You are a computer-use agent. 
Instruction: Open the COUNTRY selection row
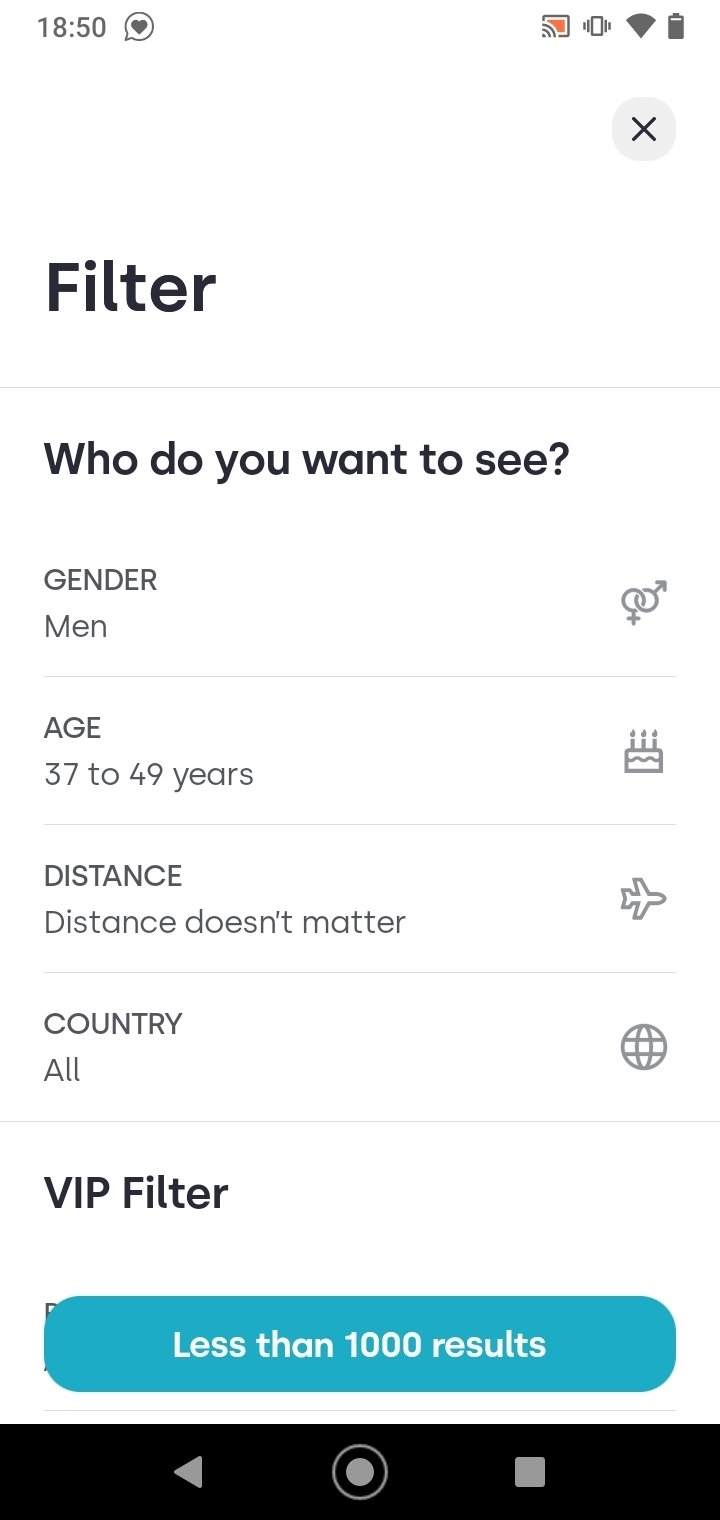click(x=360, y=1047)
